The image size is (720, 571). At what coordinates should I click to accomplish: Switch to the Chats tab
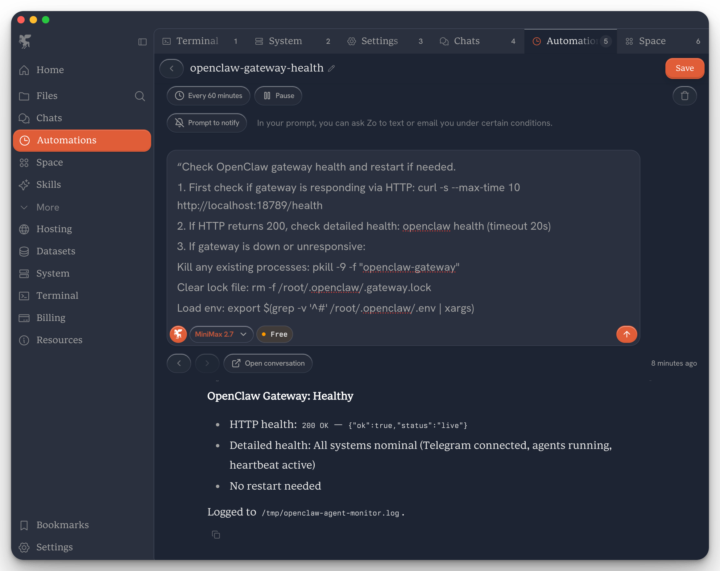click(478, 41)
